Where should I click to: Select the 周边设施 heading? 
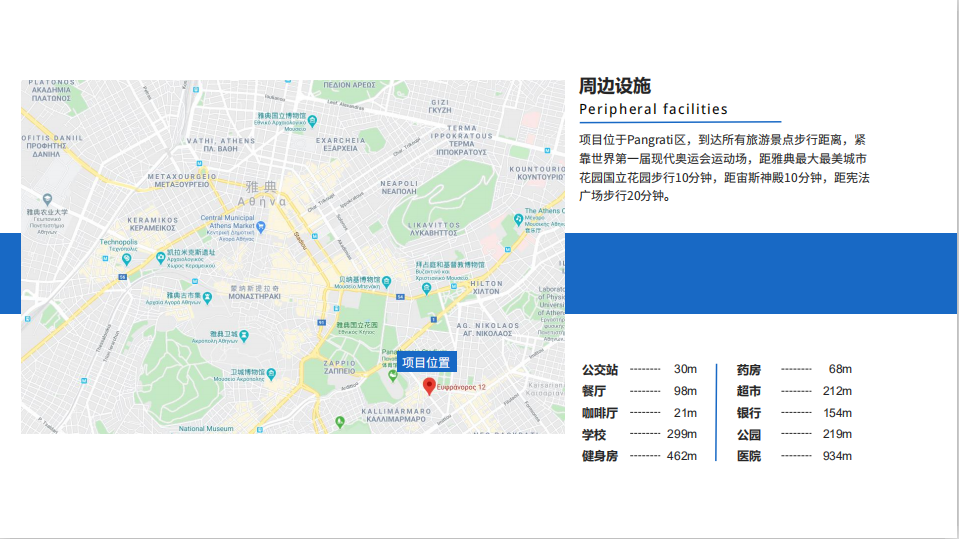(x=615, y=86)
